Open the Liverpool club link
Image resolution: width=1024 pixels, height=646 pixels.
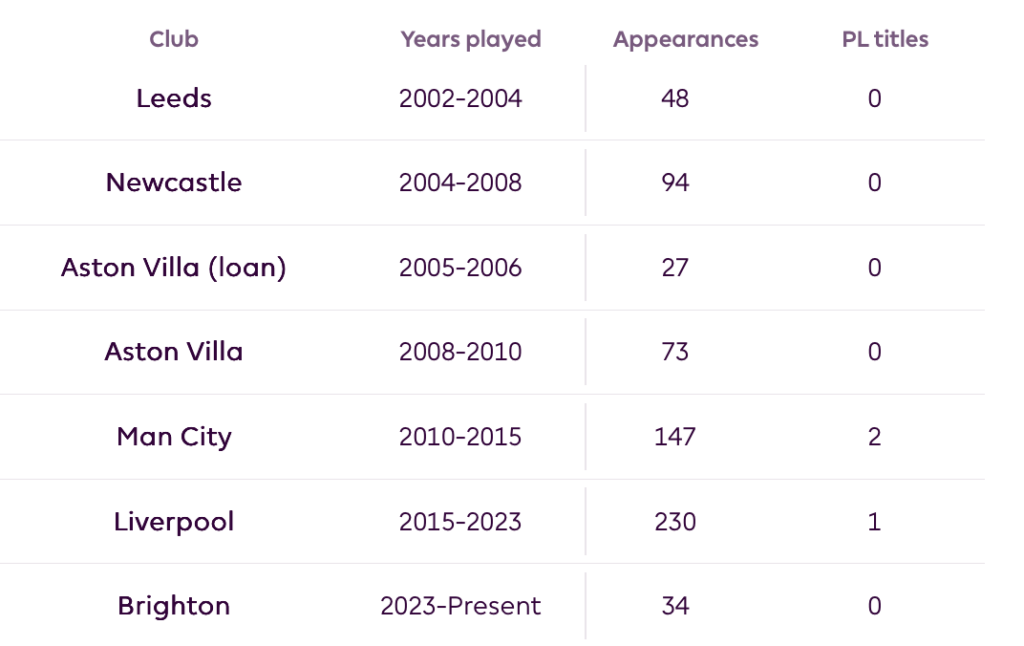174,521
